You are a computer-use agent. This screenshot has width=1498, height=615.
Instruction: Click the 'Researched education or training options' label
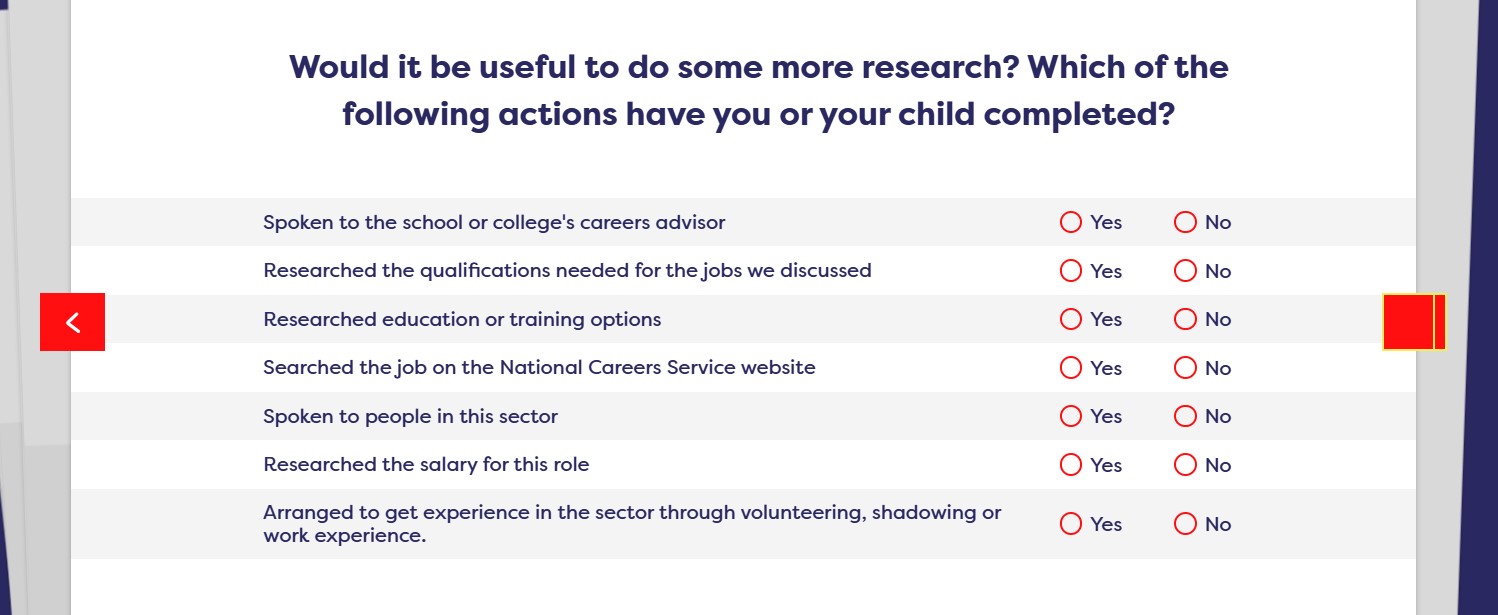click(462, 319)
